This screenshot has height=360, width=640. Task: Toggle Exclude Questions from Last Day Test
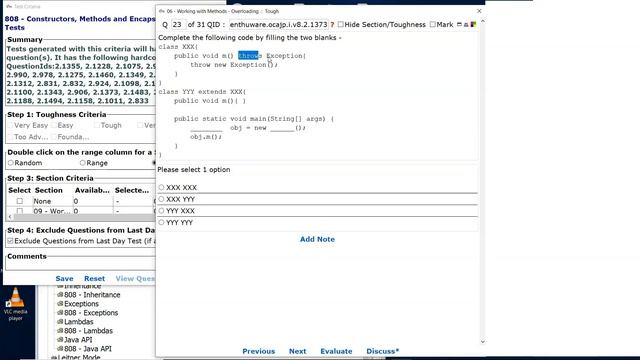coord(10,241)
